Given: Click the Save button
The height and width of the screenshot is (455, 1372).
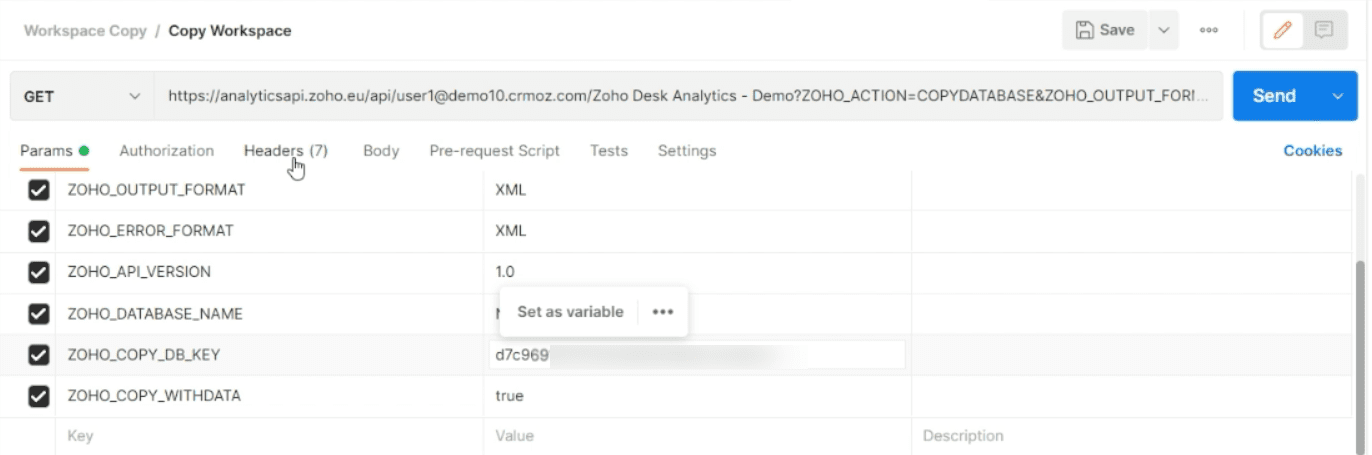Looking at the screenshot, I should [x=1105, y=30].
